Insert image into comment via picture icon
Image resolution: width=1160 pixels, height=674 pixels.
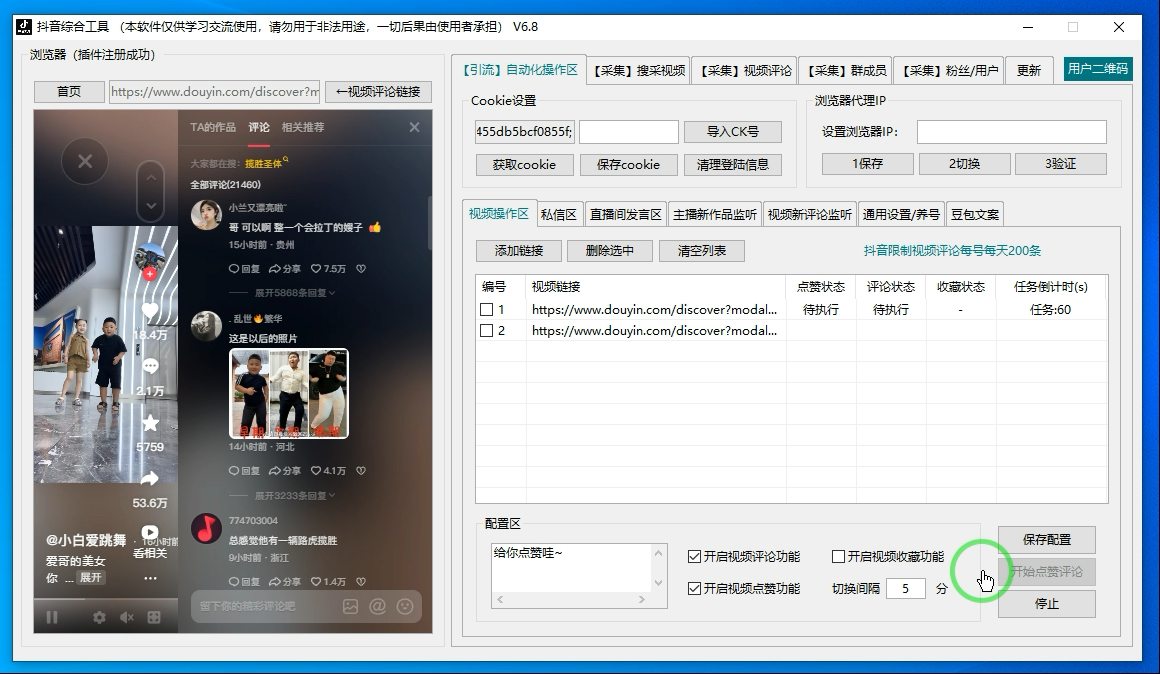coord(350,606)
